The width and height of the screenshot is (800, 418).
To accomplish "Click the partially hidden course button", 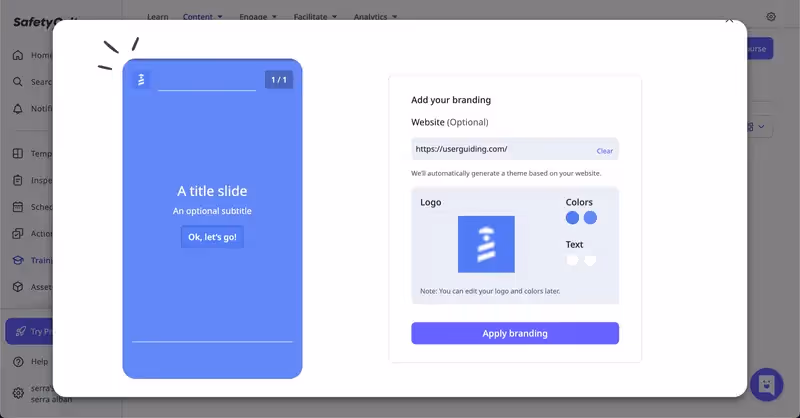I will 760,48.
